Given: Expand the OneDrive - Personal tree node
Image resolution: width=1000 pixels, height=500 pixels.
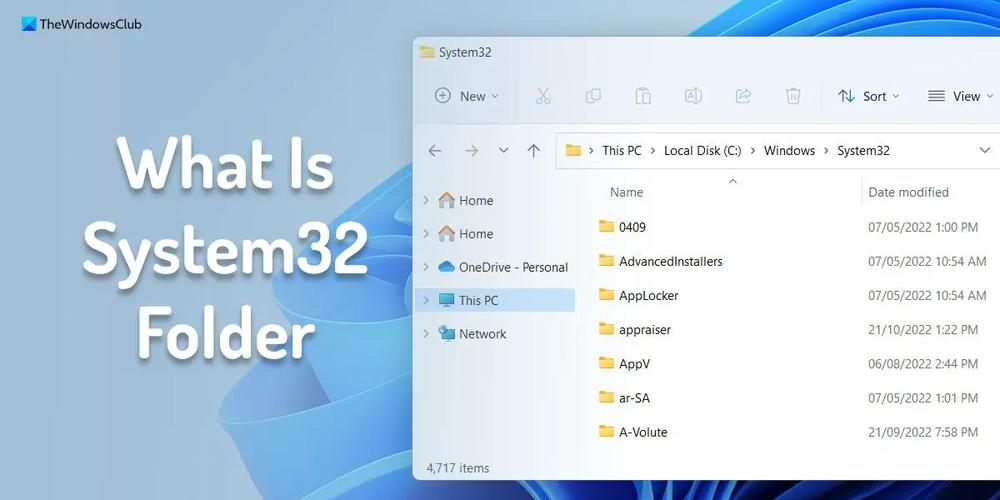Looking at the screenshot, I should (426, 267).
